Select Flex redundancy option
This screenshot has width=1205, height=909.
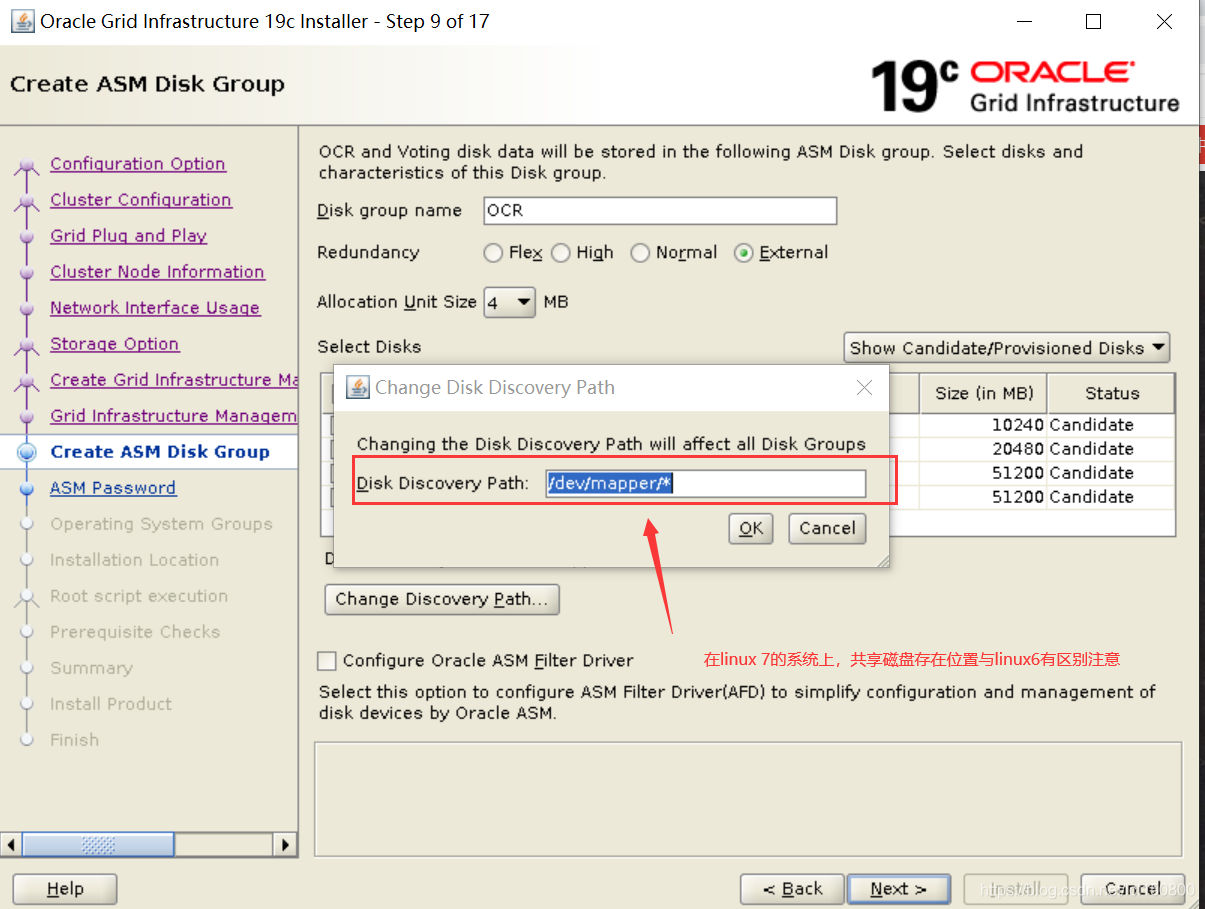pyautogui.click(x=493, y=253)
